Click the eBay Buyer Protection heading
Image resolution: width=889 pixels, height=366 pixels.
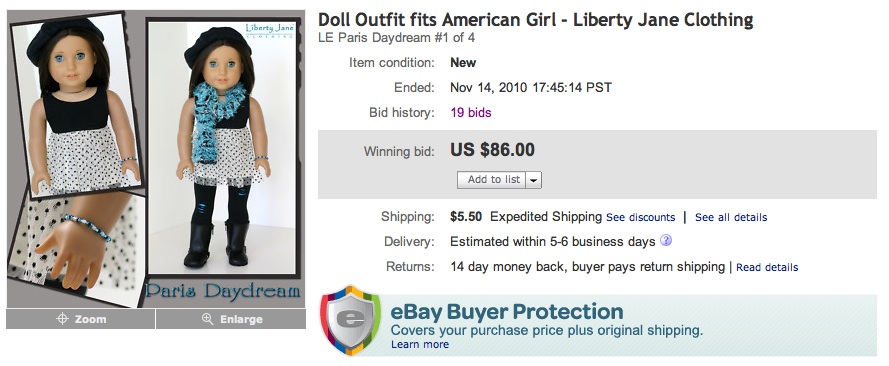click(x=507, y=312)
